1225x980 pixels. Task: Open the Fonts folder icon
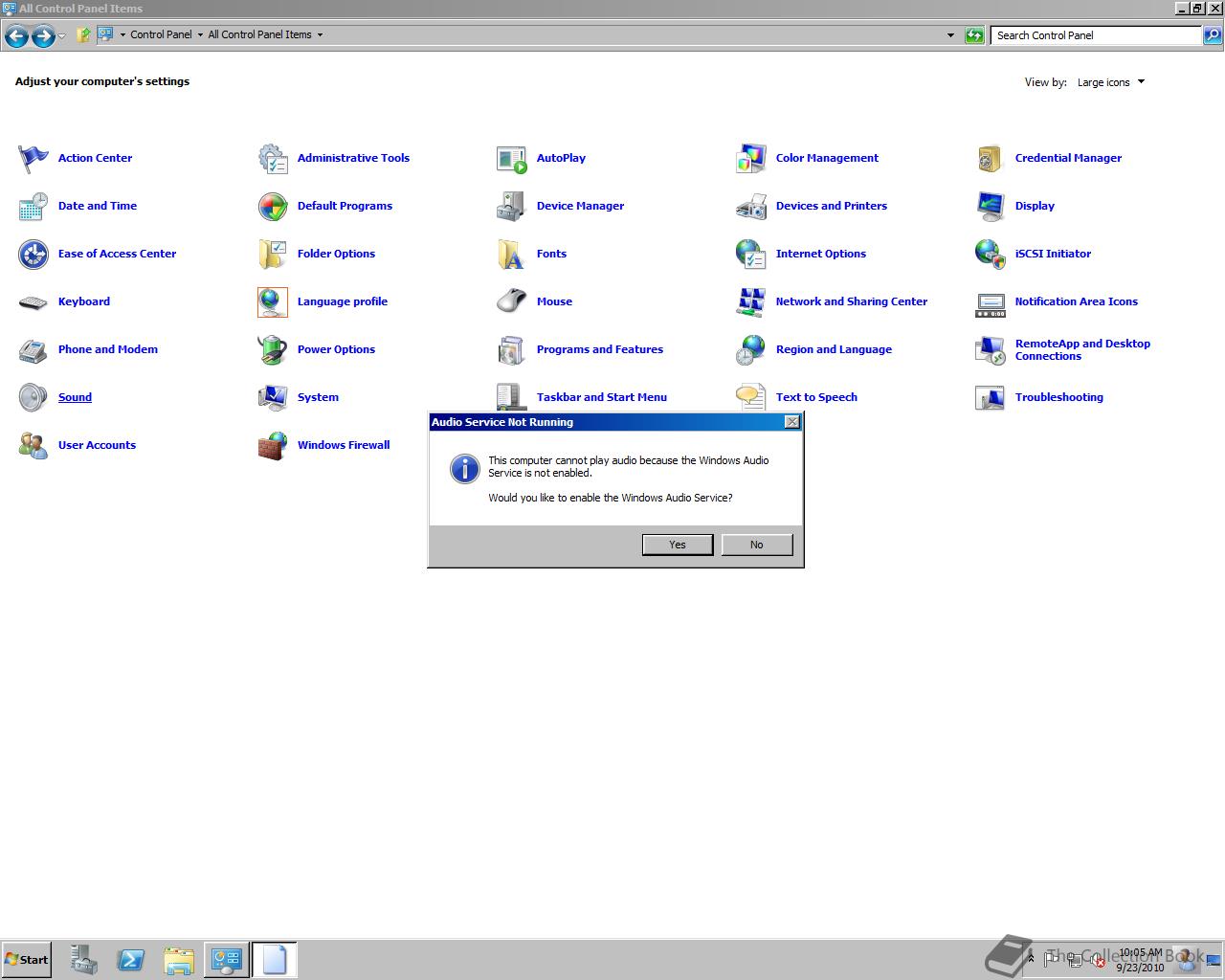[x=512, y=254]
